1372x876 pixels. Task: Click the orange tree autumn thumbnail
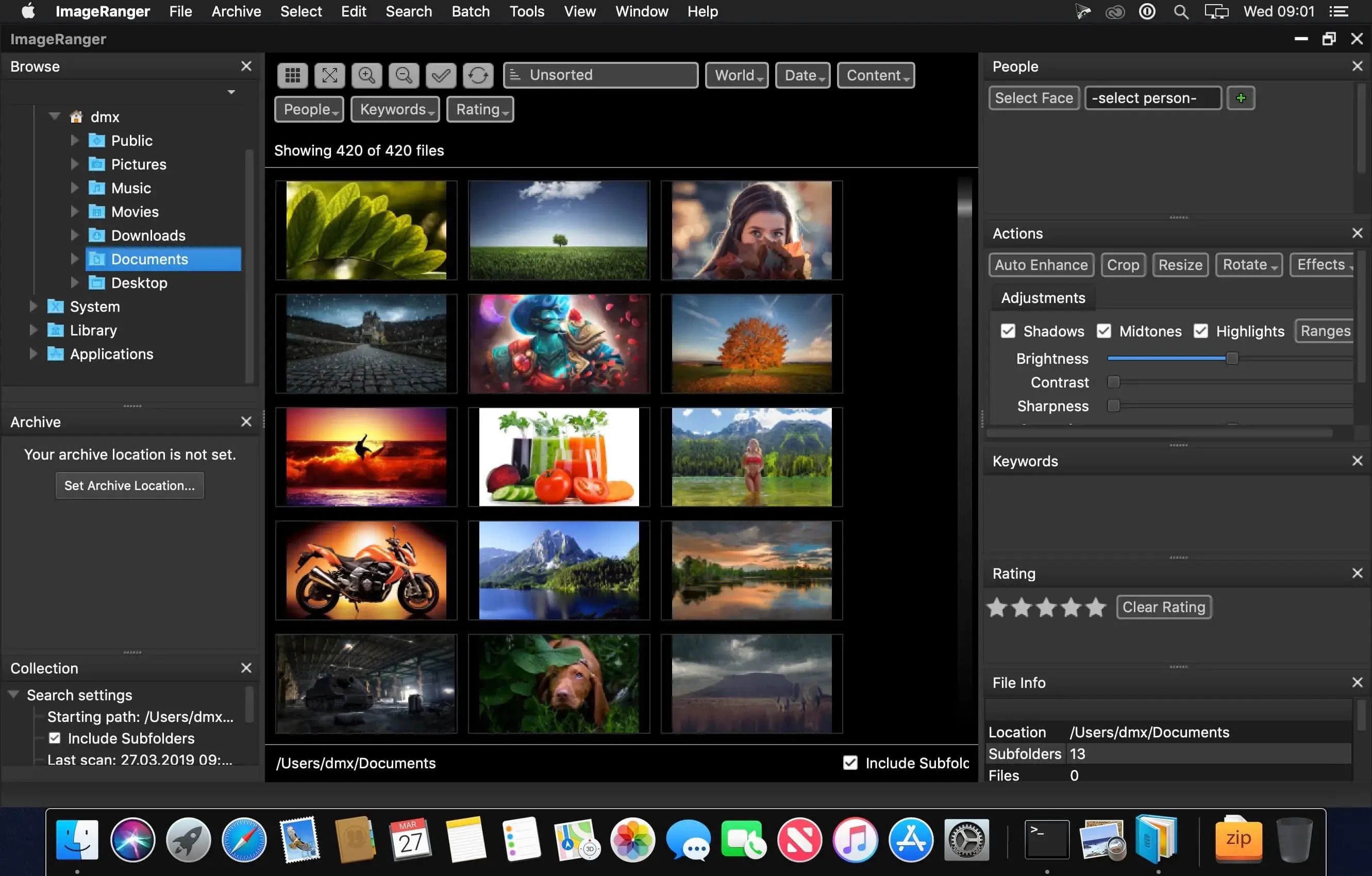[x=750, y=343]
